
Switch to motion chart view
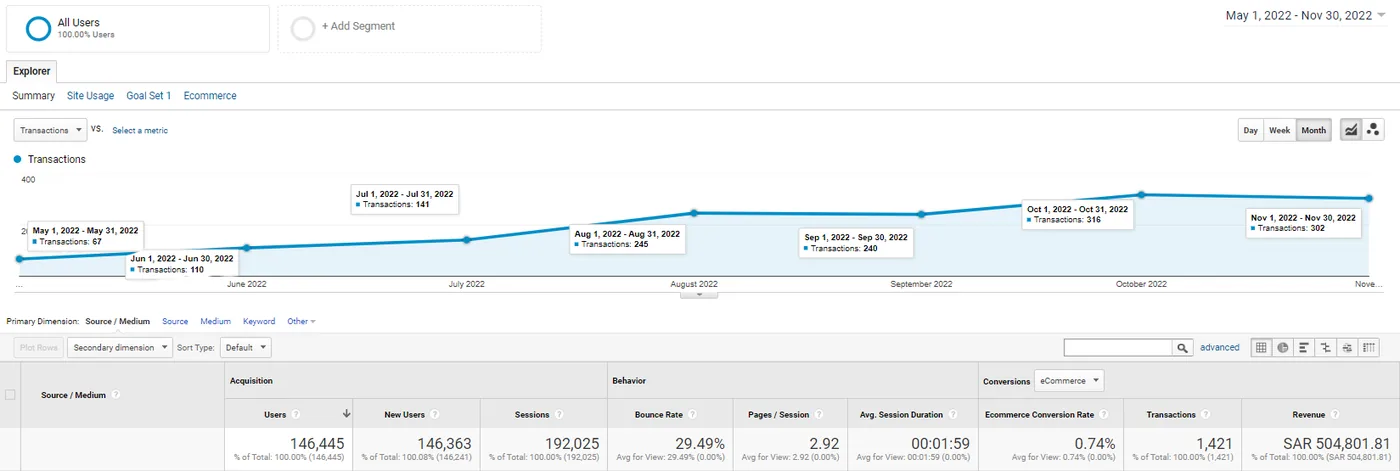coord(1373,130)
